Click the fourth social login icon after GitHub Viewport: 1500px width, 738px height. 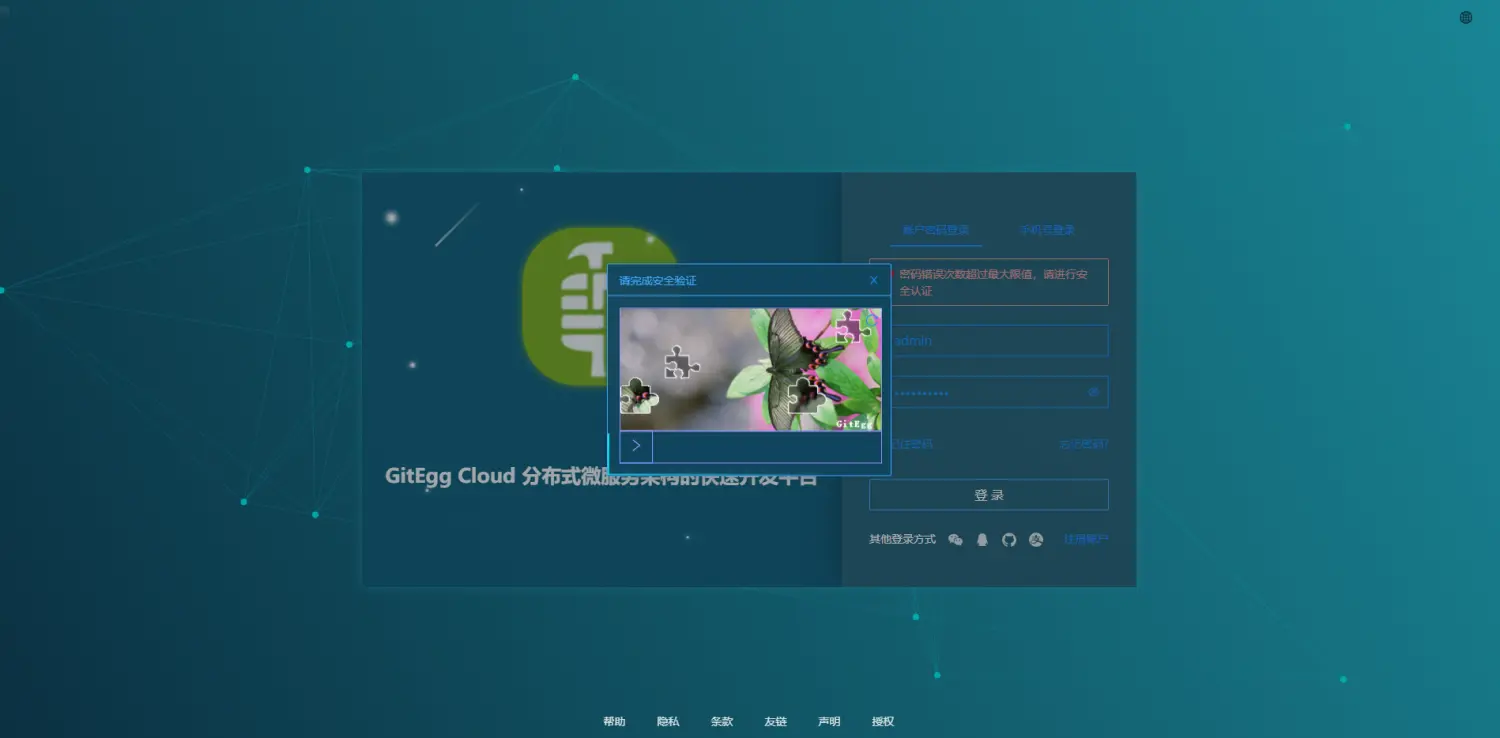1036,540
